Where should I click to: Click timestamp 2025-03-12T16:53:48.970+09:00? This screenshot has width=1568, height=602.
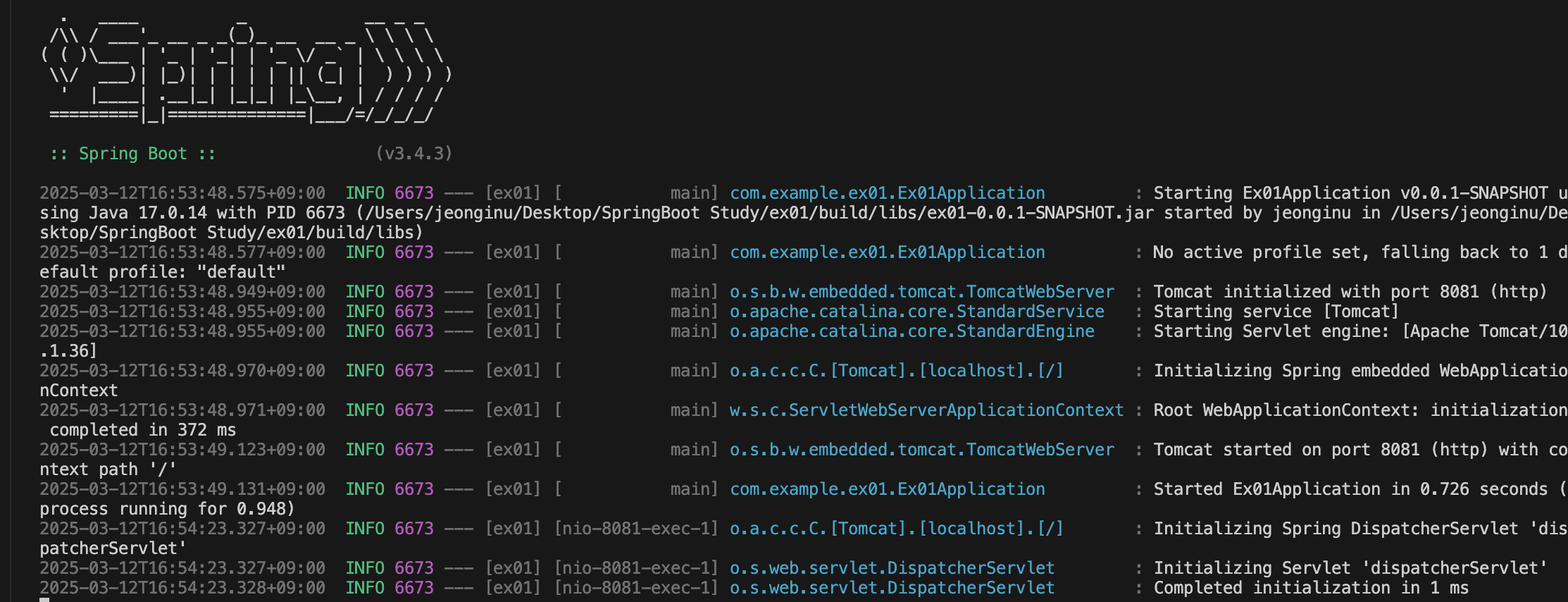pos(182,371)
